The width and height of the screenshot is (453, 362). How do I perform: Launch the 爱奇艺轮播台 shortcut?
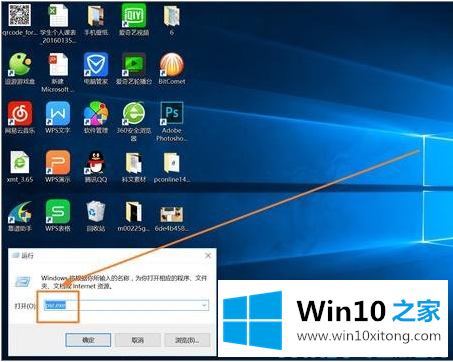pos(134,68)
